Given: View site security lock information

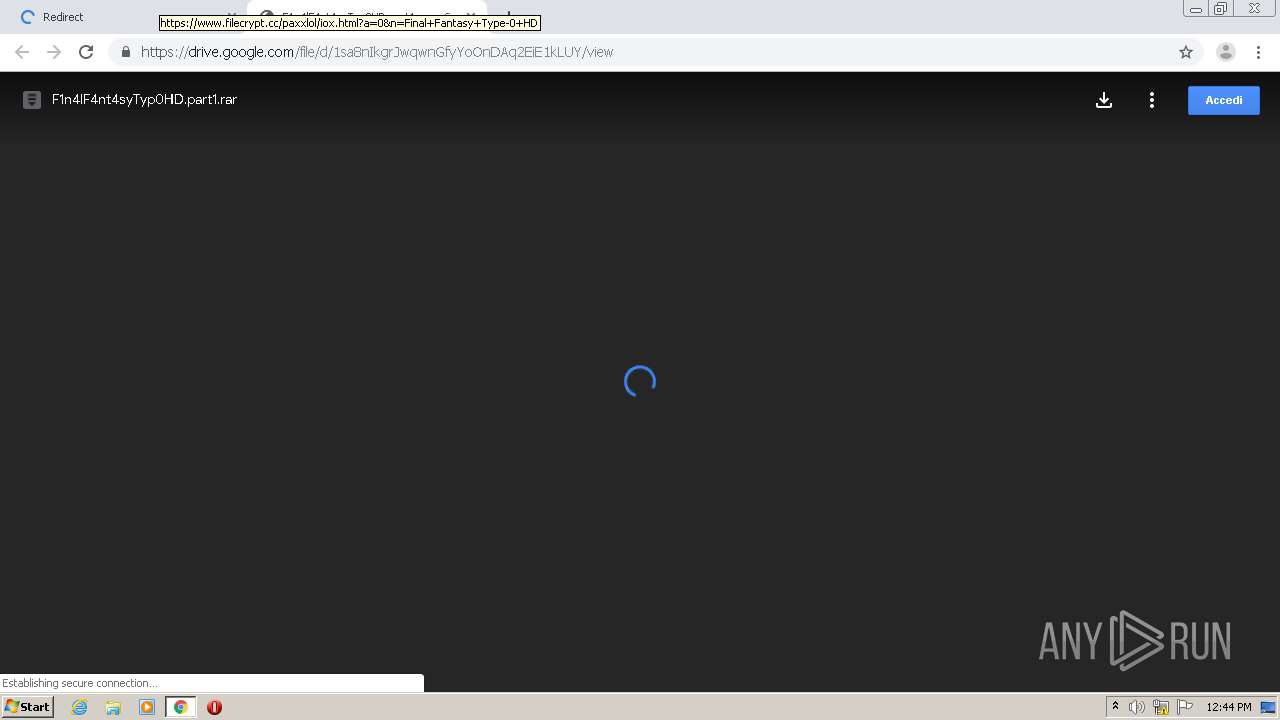Looking at the screenshot, I should (125, 52).
